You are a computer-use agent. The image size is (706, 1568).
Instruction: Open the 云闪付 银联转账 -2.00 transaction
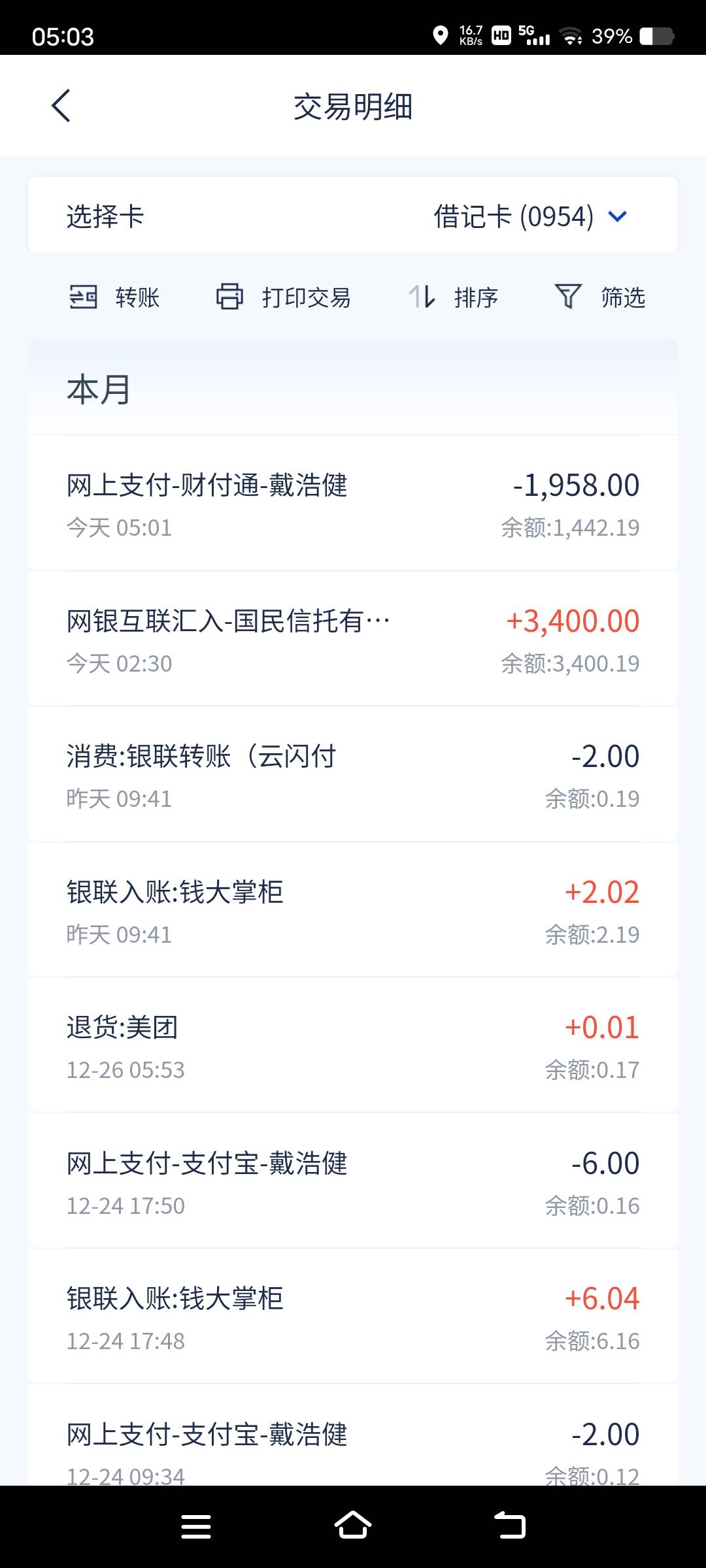coord(353,776)
